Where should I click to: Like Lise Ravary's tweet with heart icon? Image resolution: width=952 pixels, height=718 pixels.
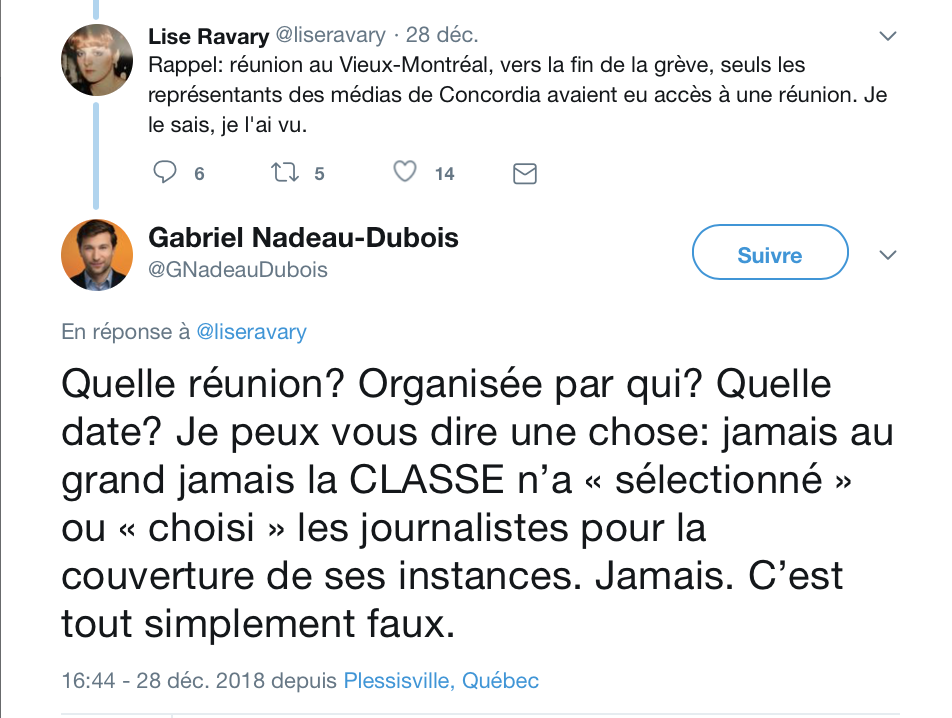coord(404,172)
